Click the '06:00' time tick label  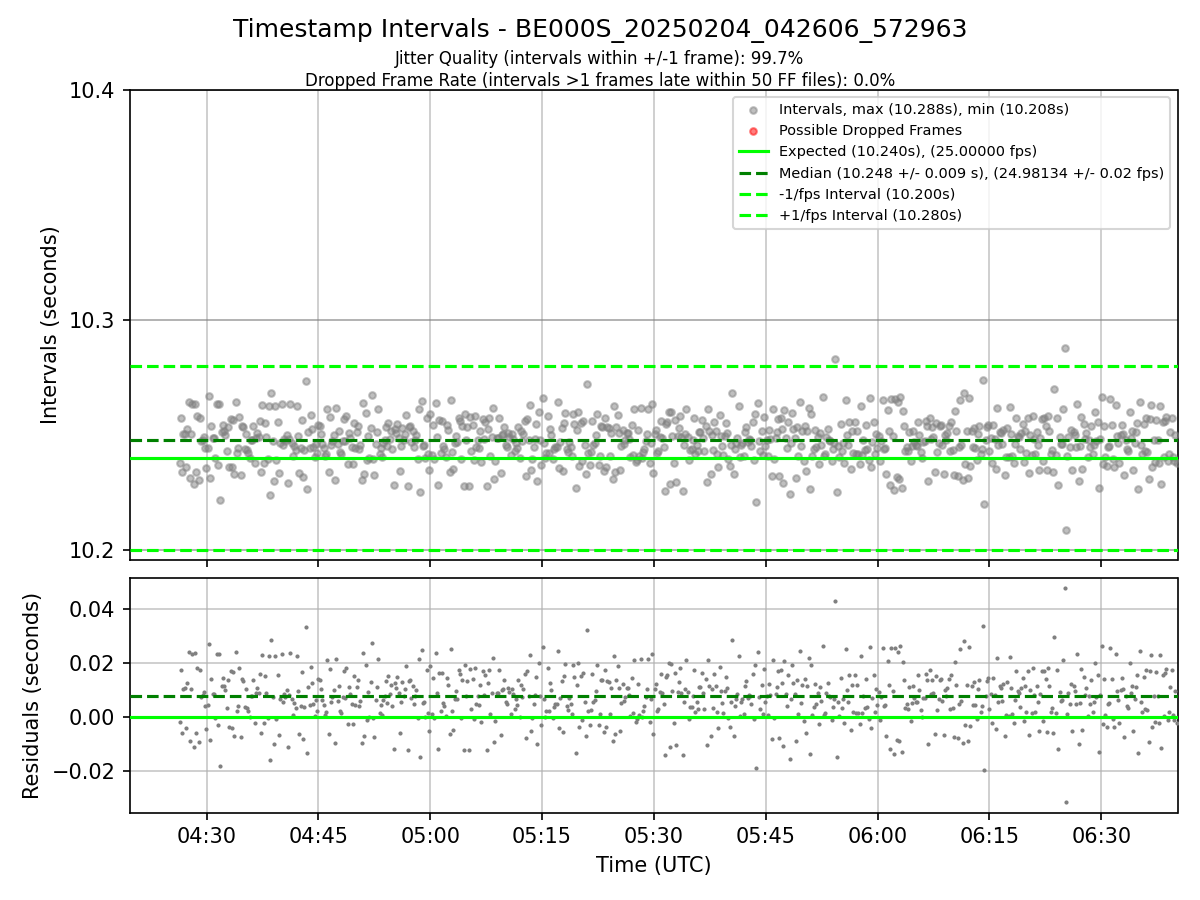[x=877, y=834]
